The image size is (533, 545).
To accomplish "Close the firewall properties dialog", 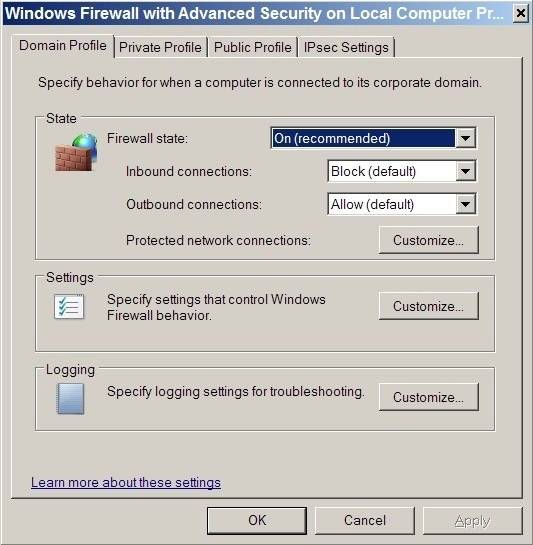I will click(x=520, y=14).
